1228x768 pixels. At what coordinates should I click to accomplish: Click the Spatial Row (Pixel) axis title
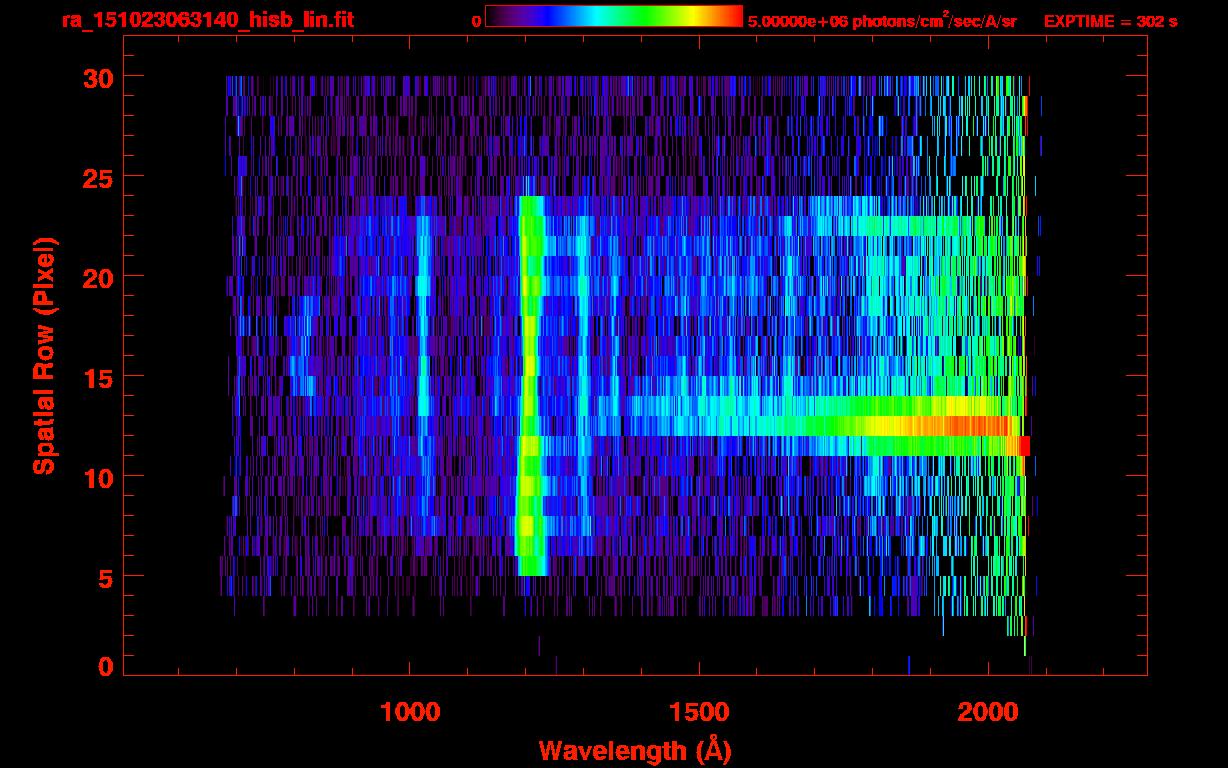44,355
